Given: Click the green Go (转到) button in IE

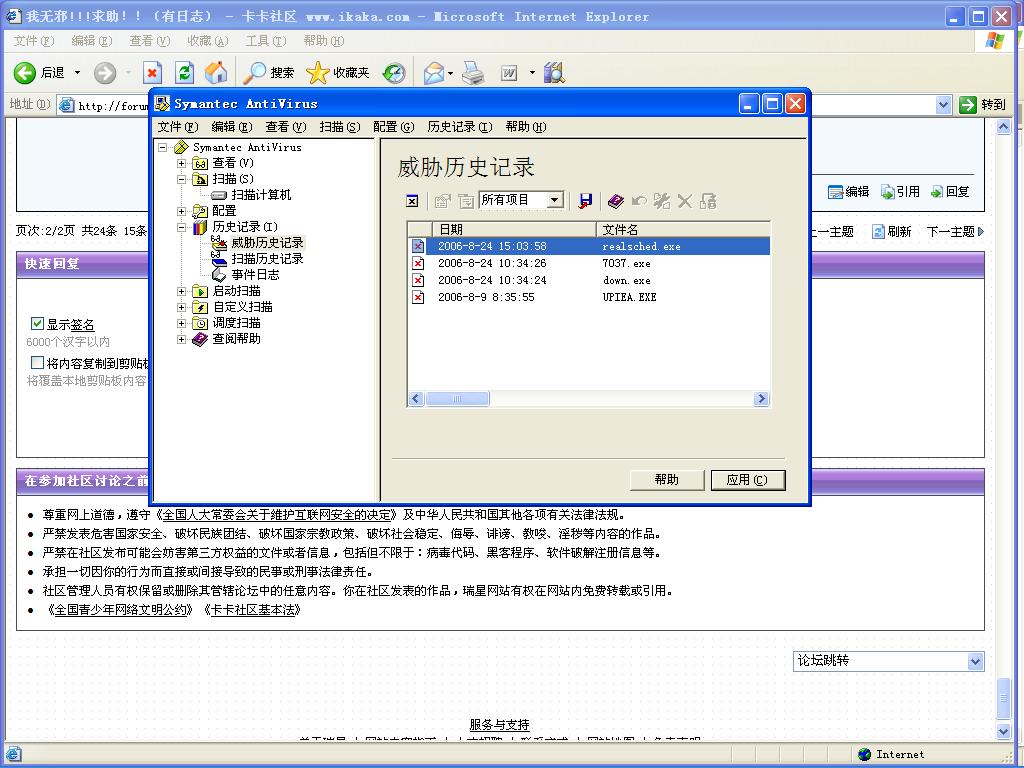Looking at the screenshot, I should click(983, 104).
